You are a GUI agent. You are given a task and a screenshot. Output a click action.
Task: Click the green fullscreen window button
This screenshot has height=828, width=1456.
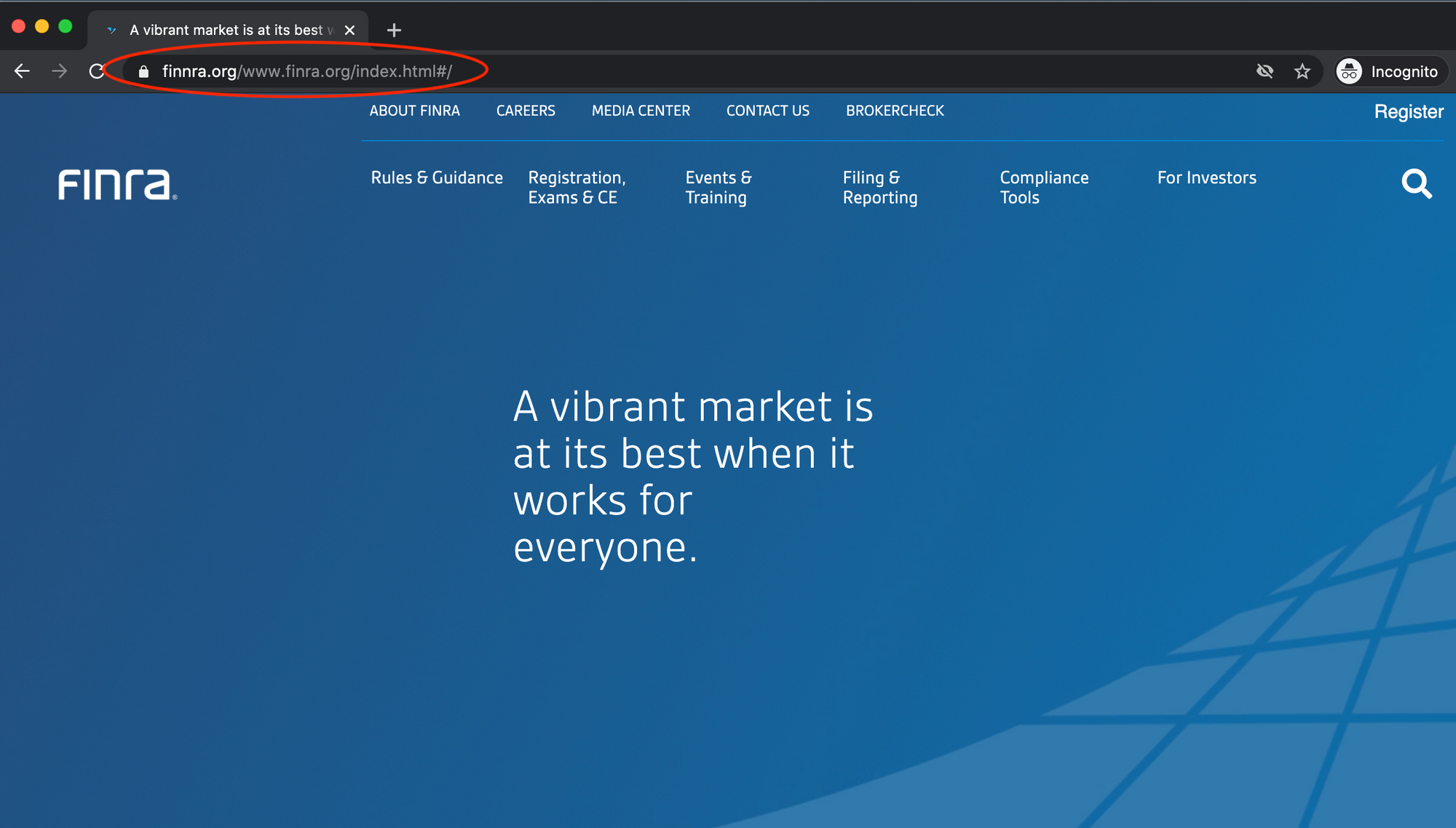[x=66, y=26]
